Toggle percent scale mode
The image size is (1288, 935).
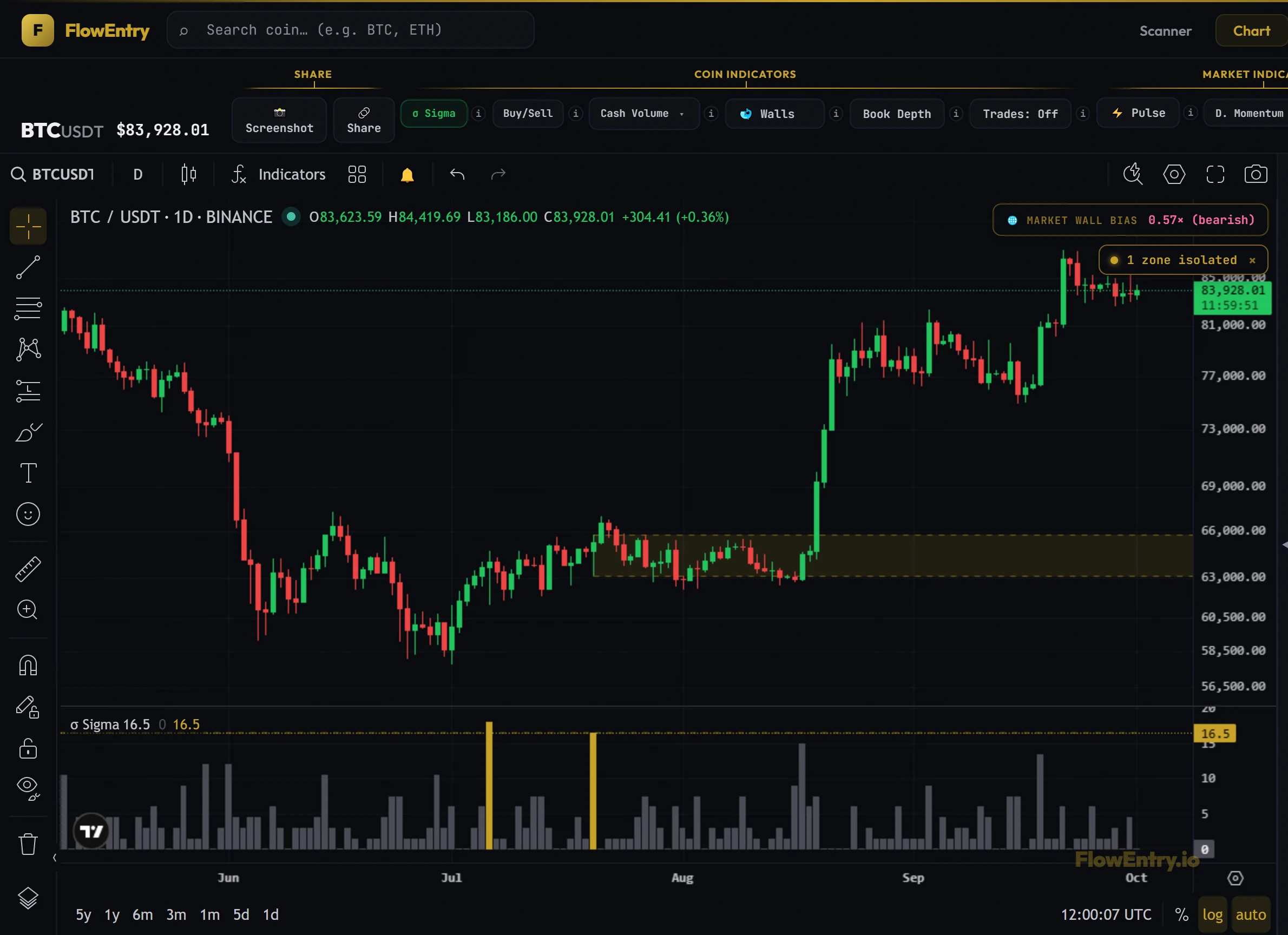[1182, 914]
